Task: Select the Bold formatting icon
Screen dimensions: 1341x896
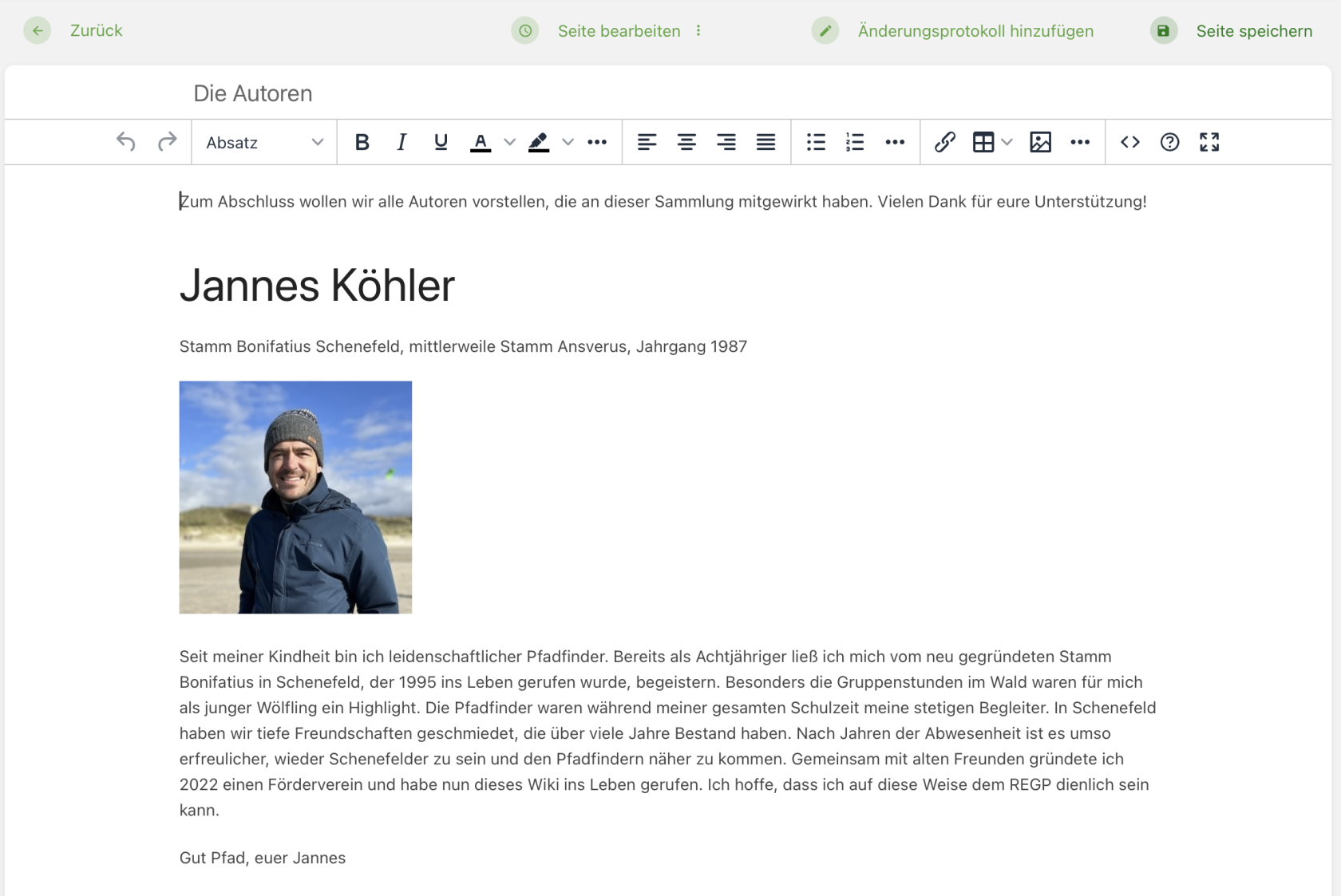Action: coord(362,142)
